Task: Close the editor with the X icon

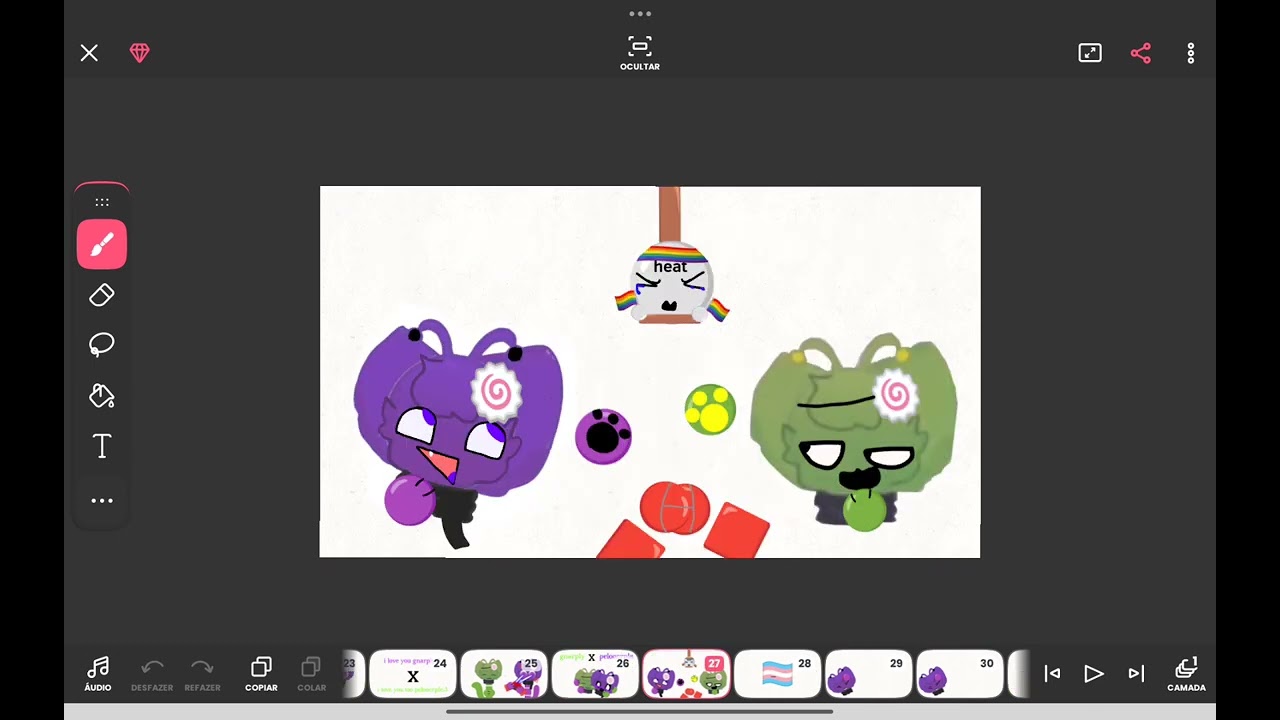Action: tap(89, 53)
